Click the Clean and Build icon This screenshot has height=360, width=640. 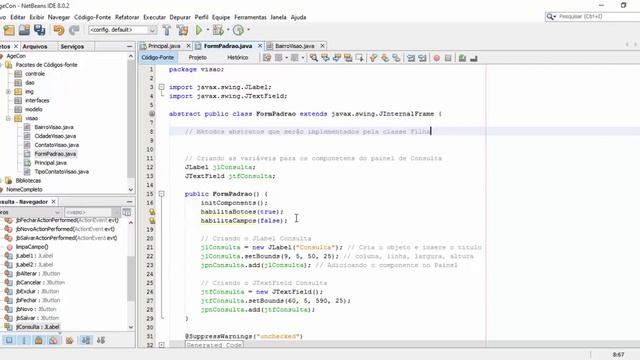pyautogui.click(x=182, y=30)
